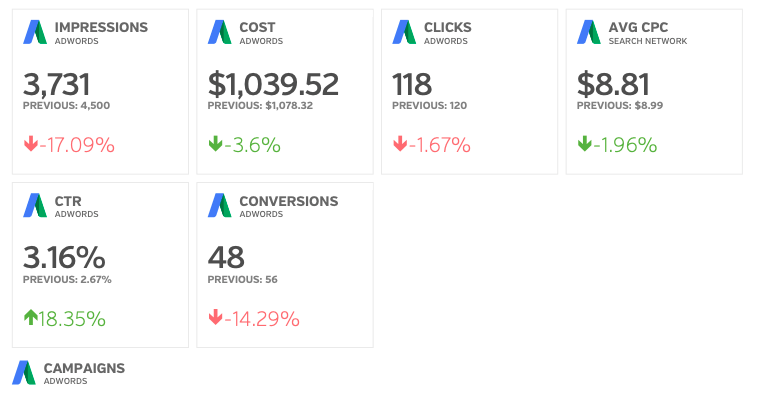Image resolution: width=779 pixels, height=398 pixels.
Task: Select the IMPRESSIONS card title
Action: [101, 27]
